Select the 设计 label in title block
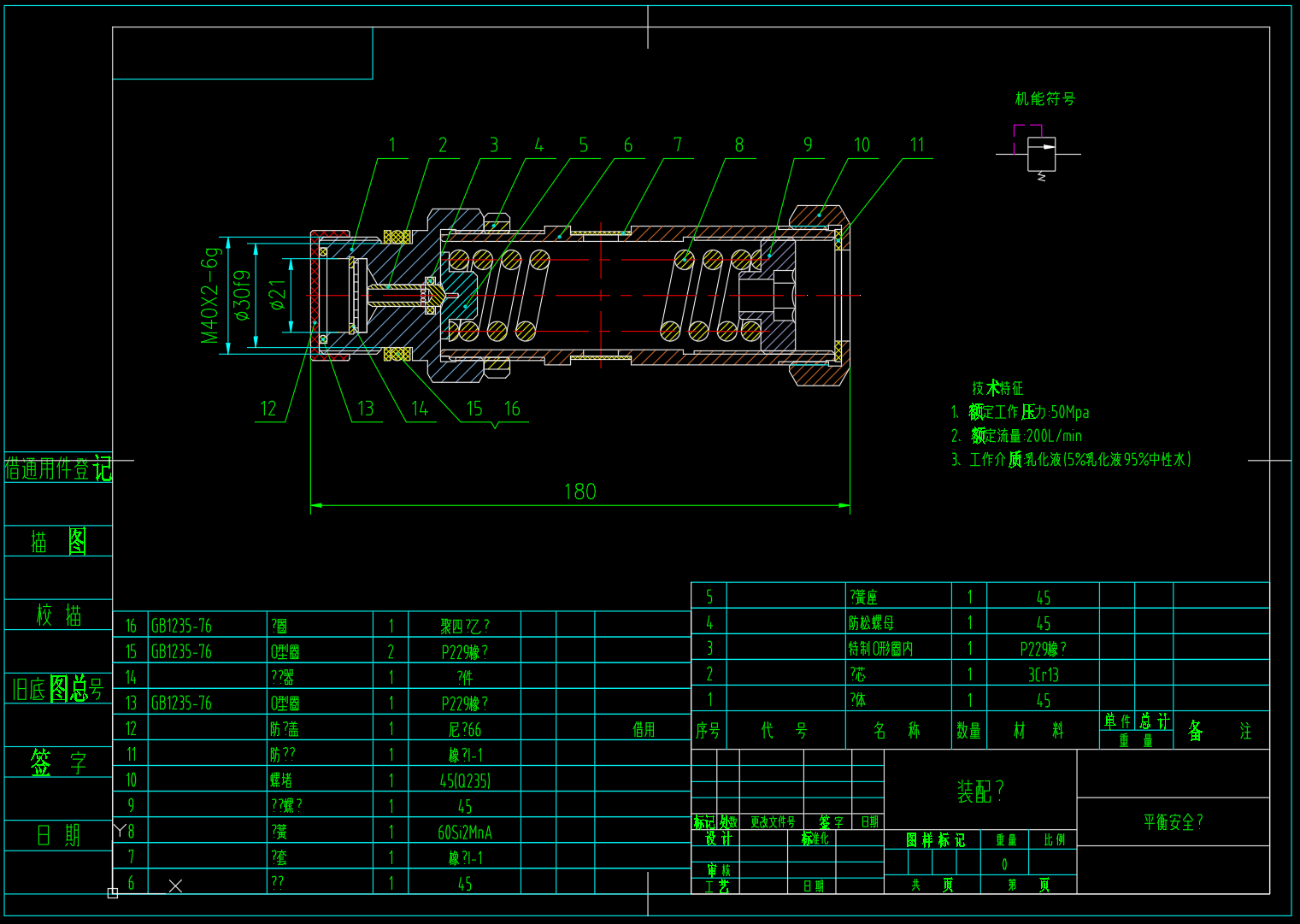This screenshot has width=1300, height=924. point(718,839)
